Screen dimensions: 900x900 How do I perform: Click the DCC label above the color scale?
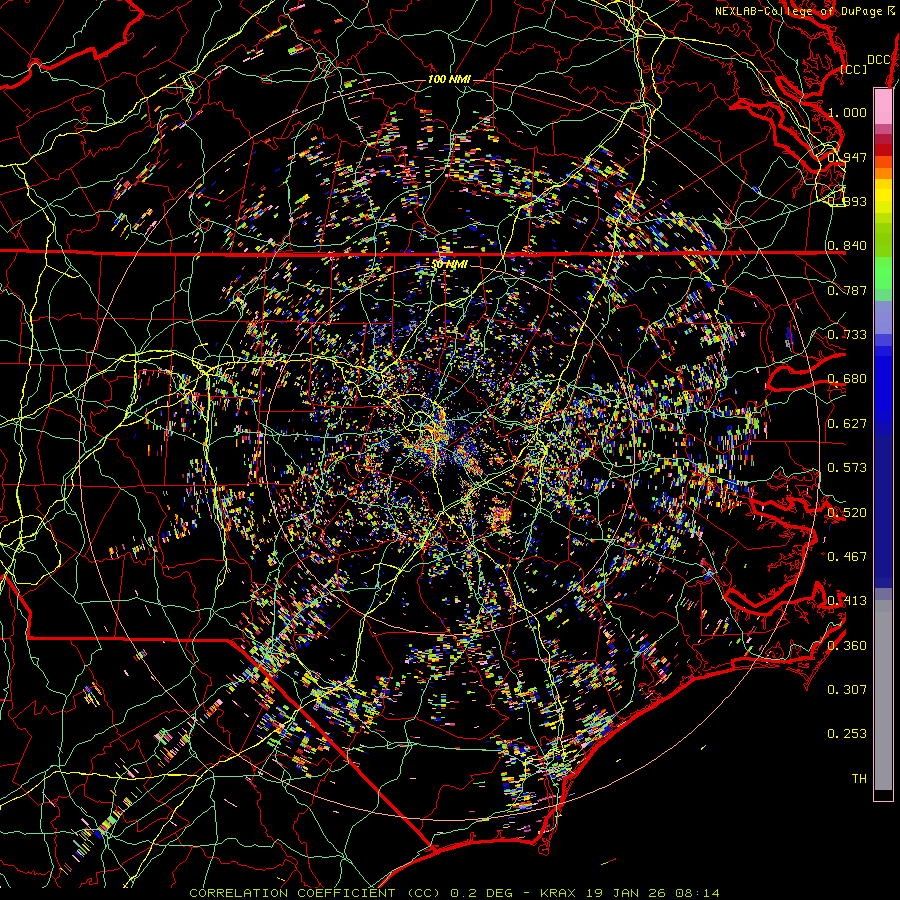click(x=879, y=60)
